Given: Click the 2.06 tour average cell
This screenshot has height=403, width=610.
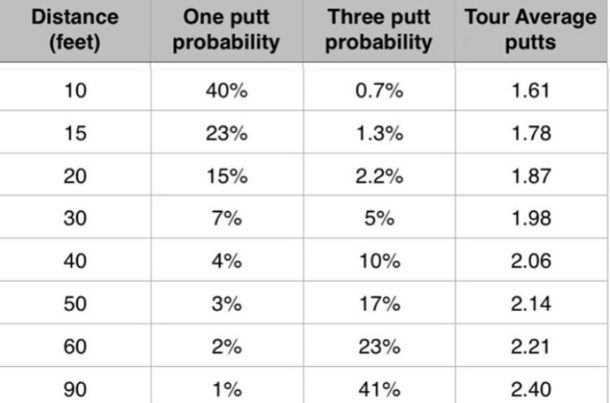Looking at the screenshot, I should coord(531,261).
